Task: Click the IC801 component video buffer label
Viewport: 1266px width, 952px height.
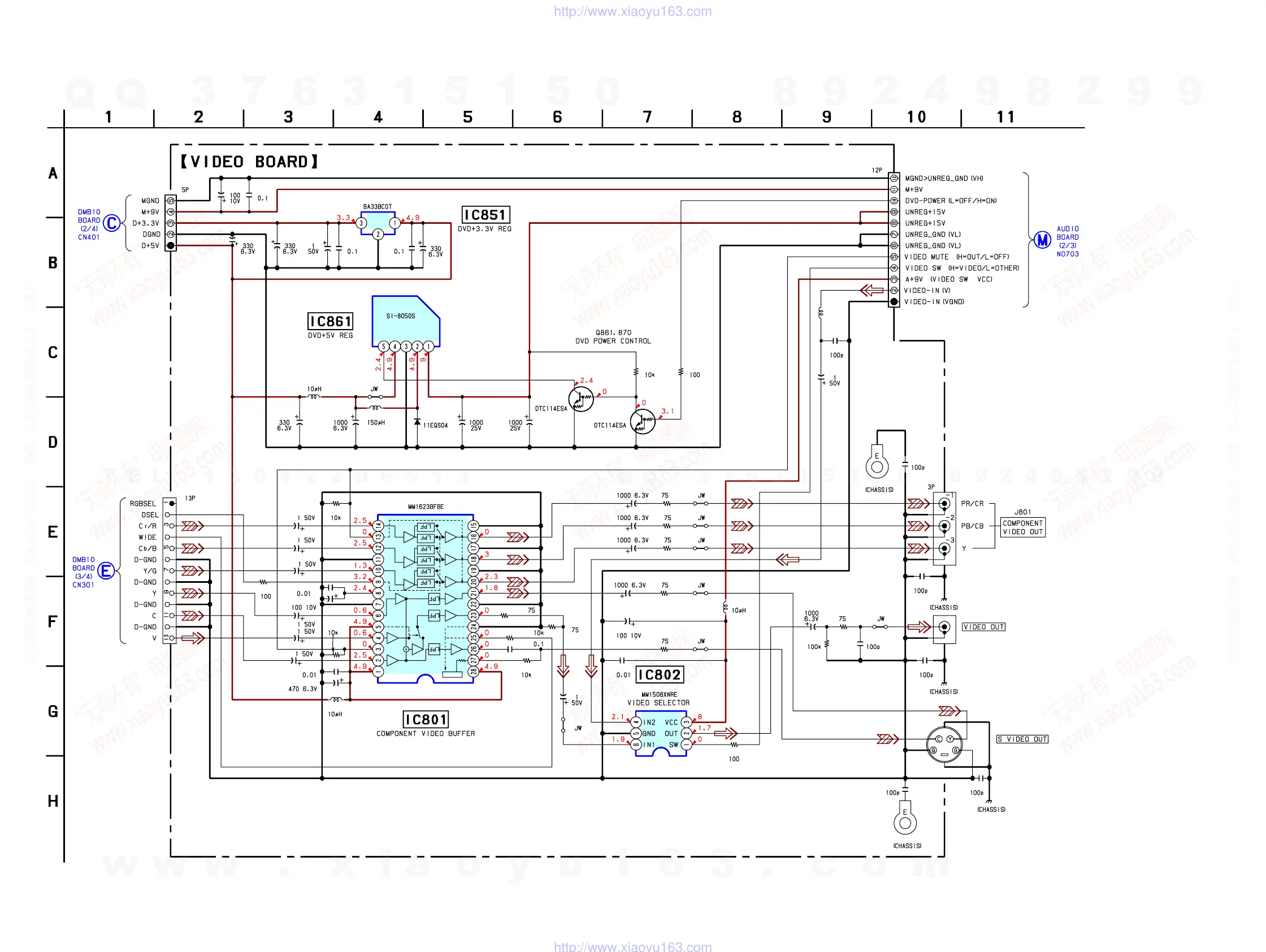Action: 426,719
